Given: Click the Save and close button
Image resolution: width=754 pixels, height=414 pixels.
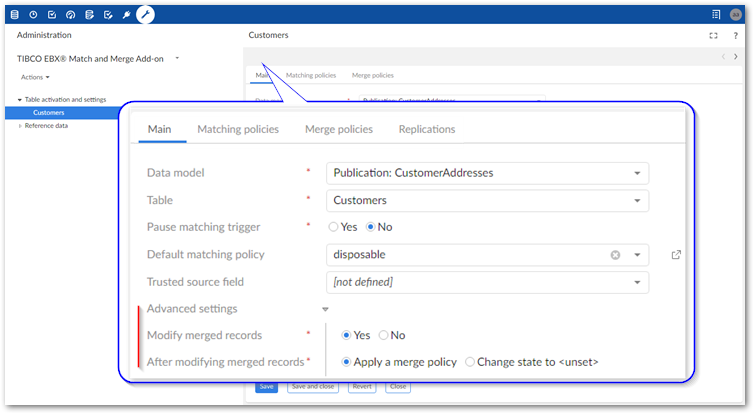Looking at the screenshot, I should coord(312,386).
